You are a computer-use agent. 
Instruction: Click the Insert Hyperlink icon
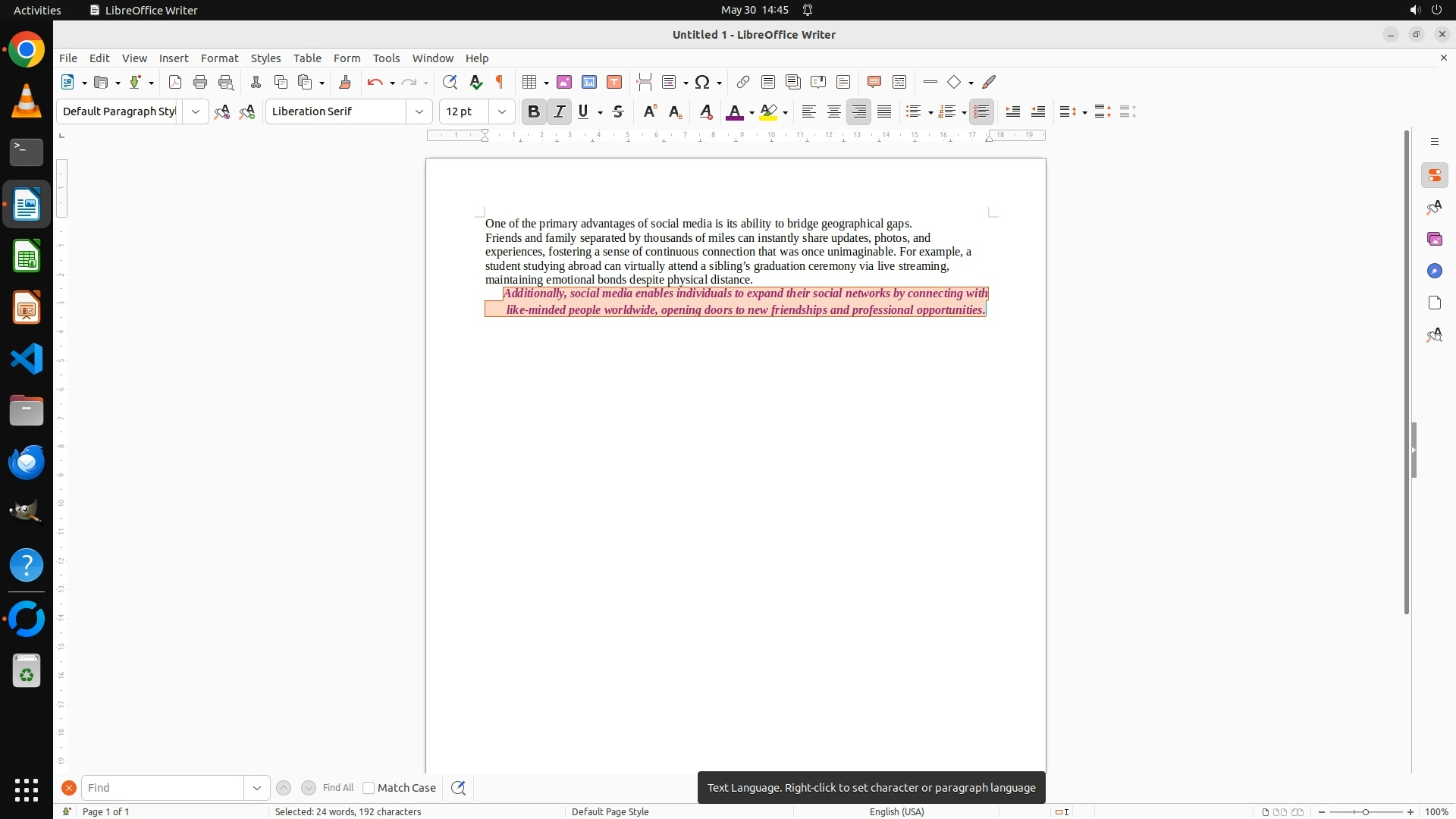(x=743, y=82)
